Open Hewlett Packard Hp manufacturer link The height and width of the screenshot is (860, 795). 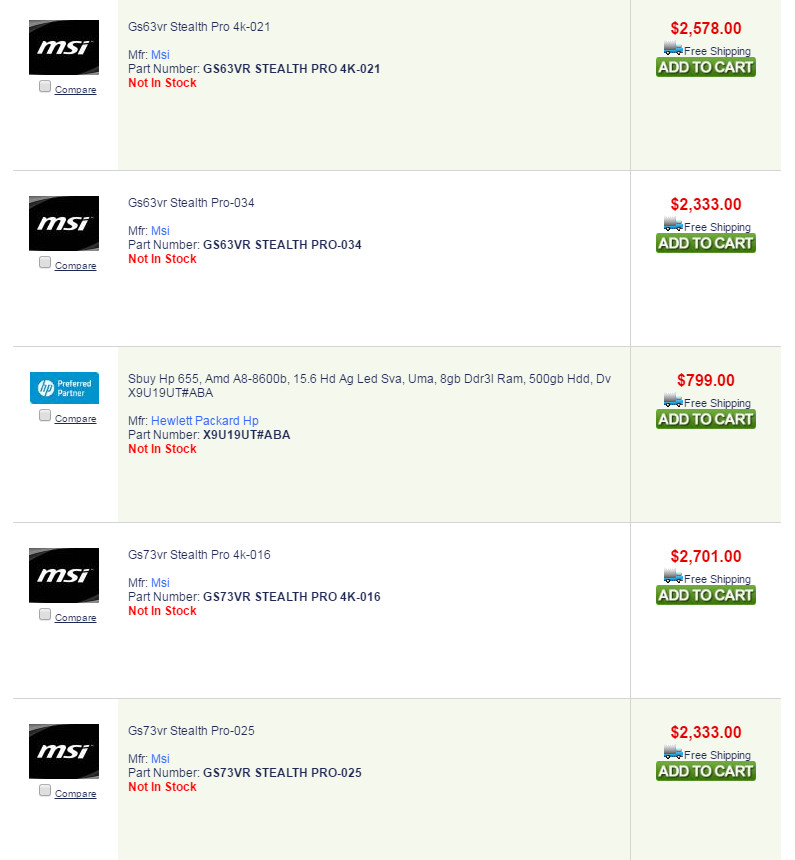[204, 421]
